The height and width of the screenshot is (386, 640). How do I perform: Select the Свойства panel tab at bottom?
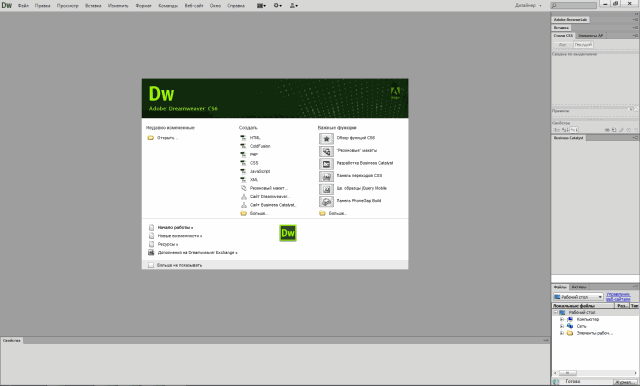tap(12, 340)
